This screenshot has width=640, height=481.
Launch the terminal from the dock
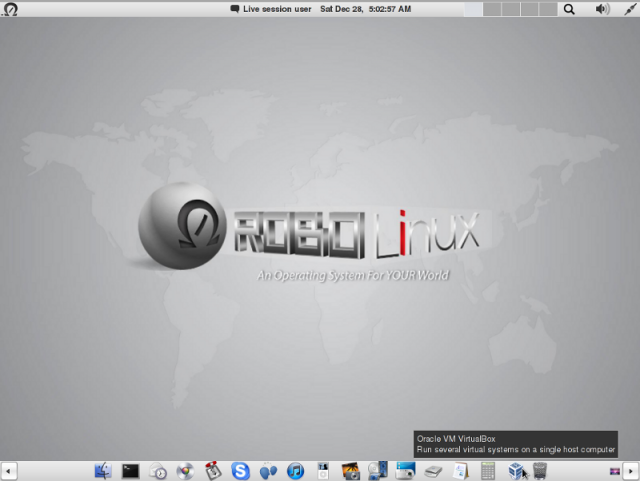pos(131,471)
